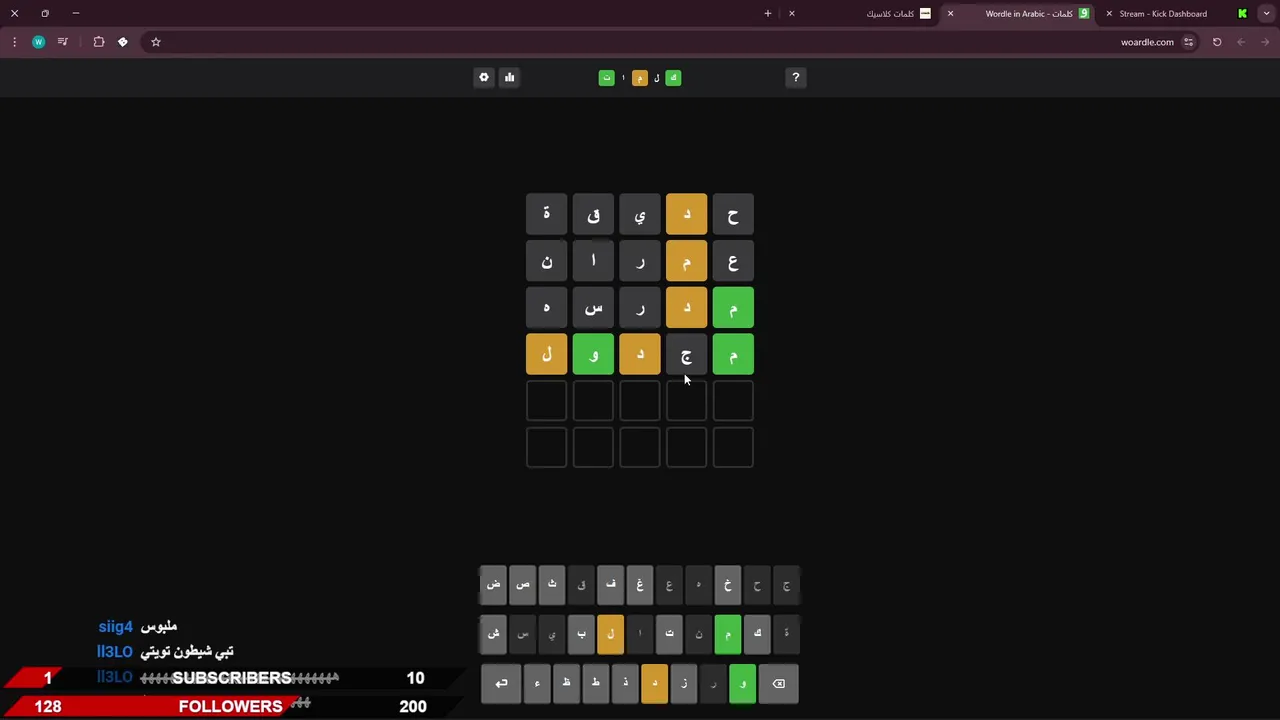1280x720 pixels.
Task: Tap the ص key on the keyboard
Action: [x=523, y=585]
